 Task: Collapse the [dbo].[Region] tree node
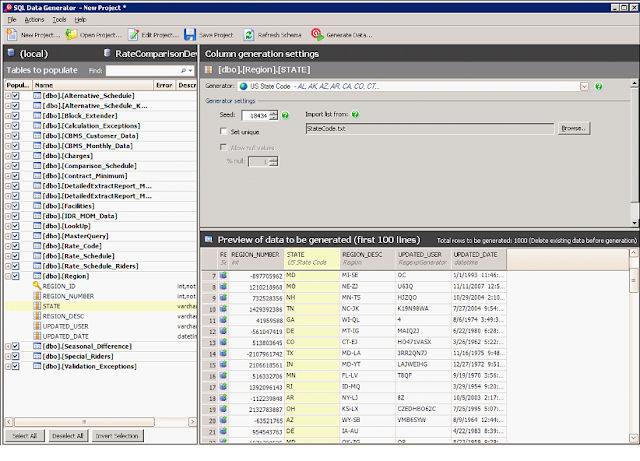(8, 276)
